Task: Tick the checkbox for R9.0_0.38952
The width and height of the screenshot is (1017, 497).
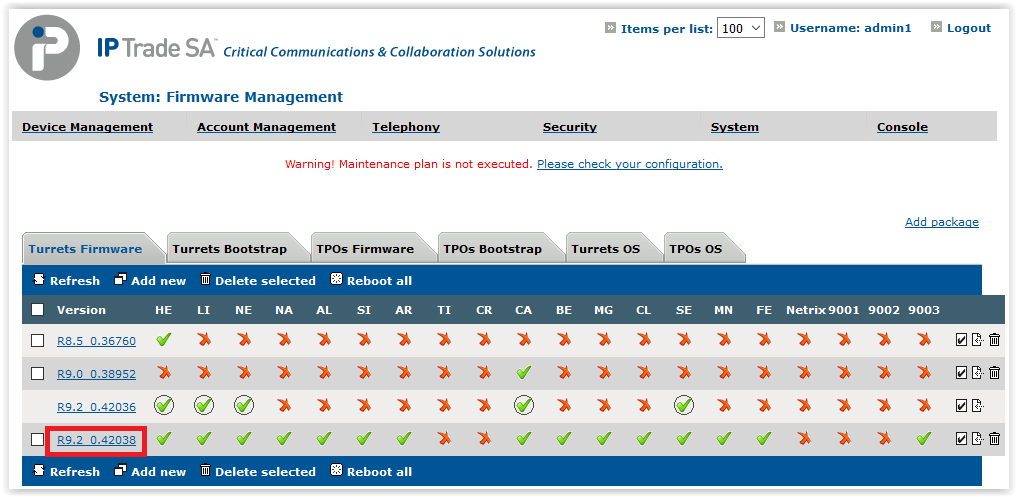Action: coord(38,374)
